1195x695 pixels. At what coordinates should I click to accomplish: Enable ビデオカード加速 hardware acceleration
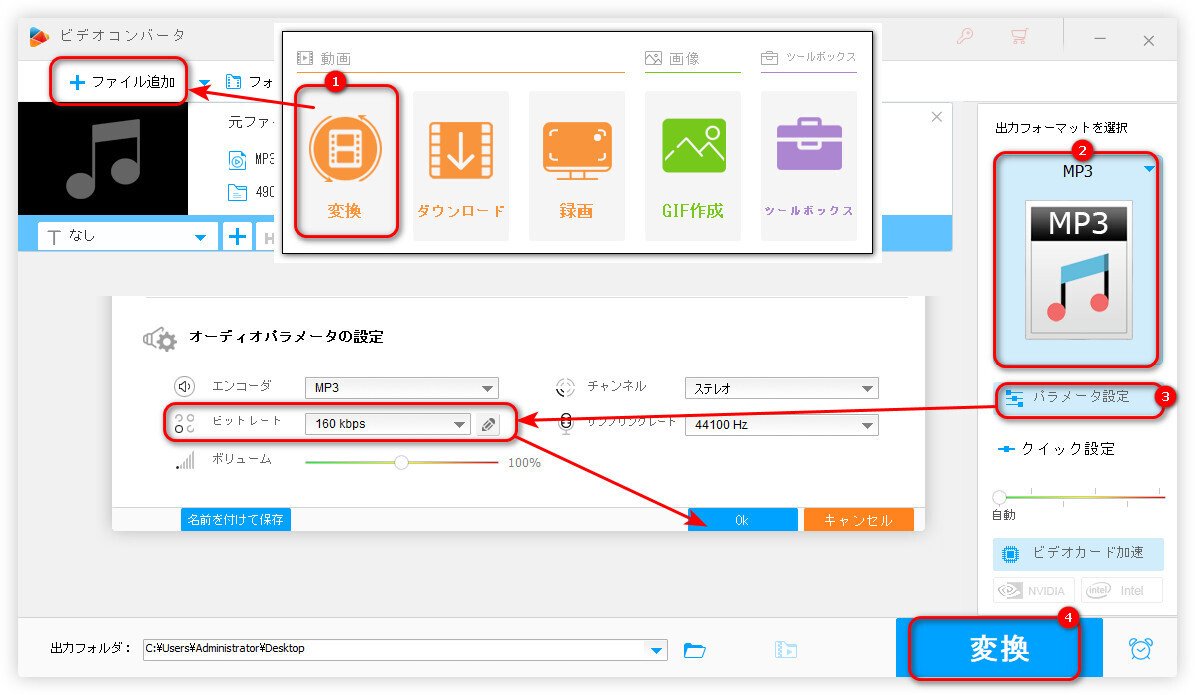[x=1077, y=554]
